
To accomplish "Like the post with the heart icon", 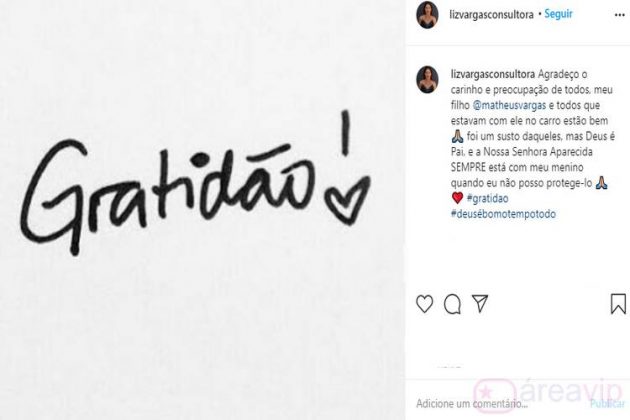I will (x=424, y=304).
